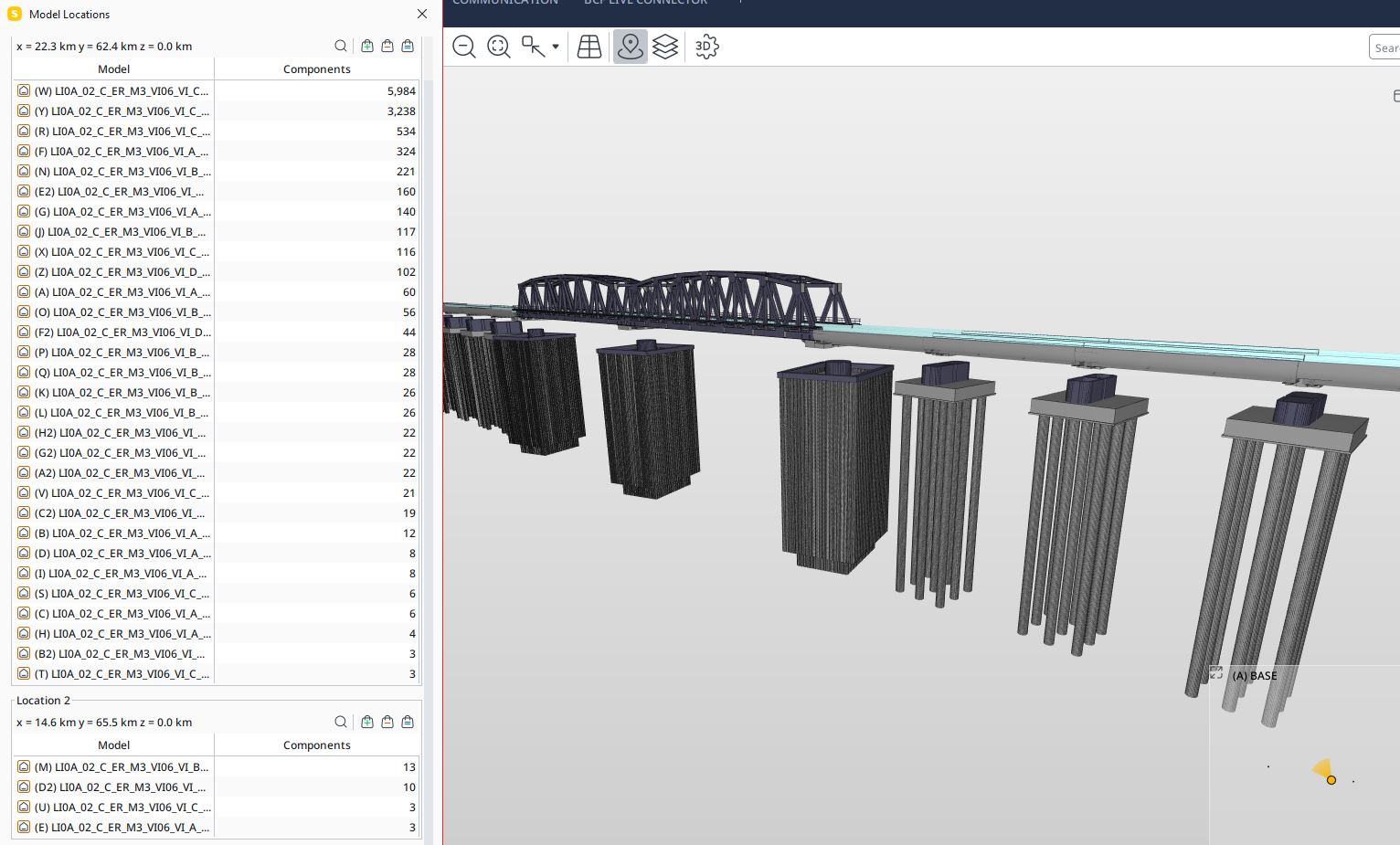Select the (W) model row with 5,984 components
The height and width of the screenshot is (845, 1400).
point(122,91)
